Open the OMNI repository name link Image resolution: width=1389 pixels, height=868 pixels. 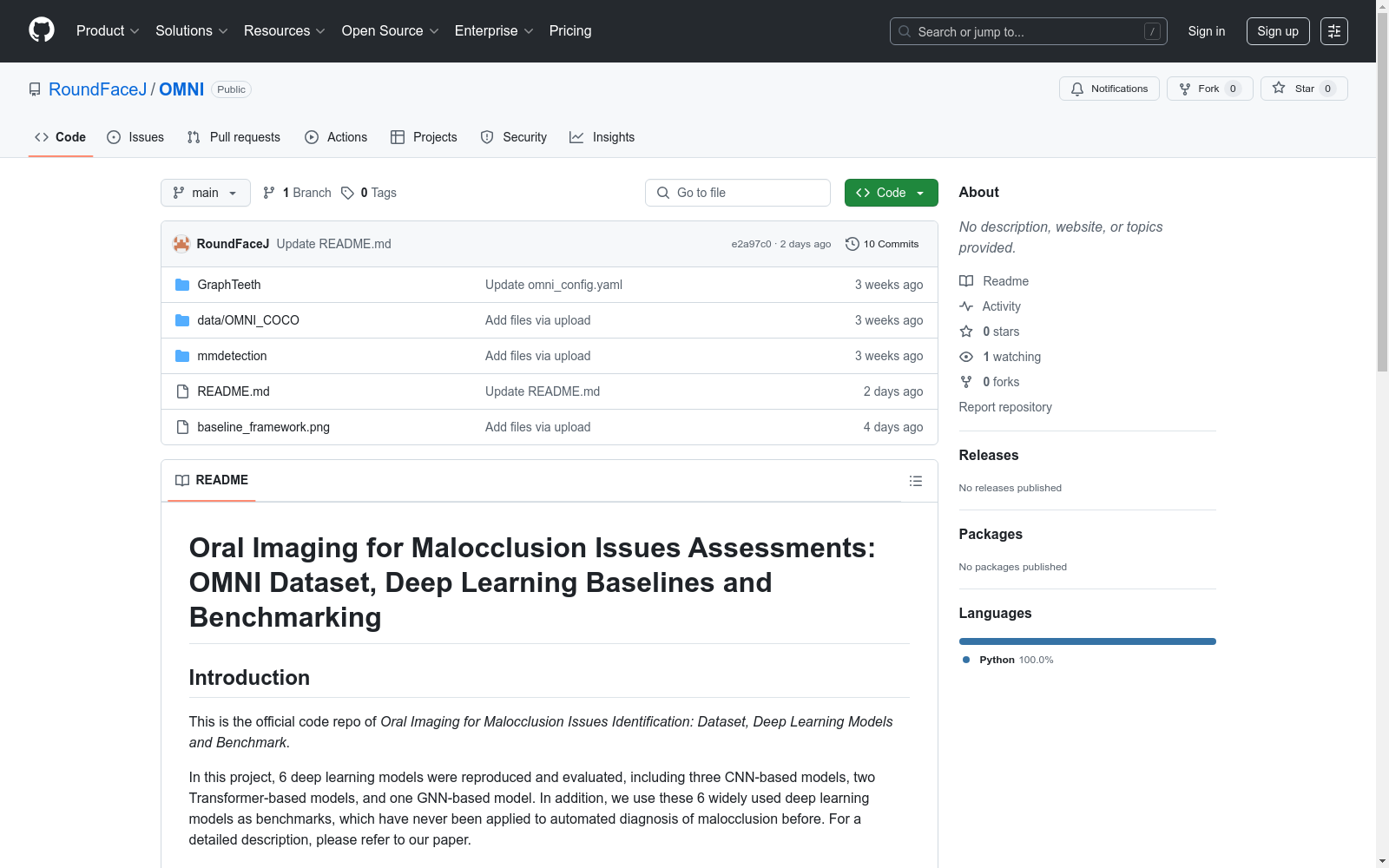(181, 89)
